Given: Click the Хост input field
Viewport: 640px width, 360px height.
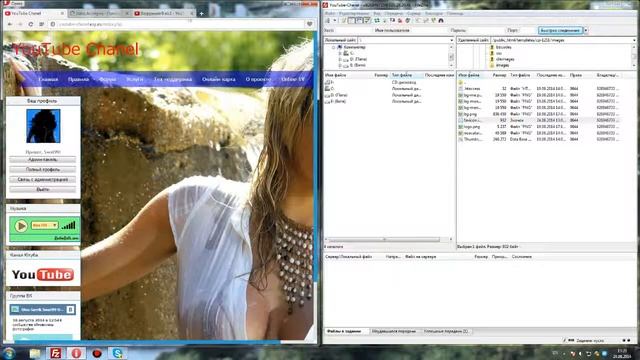Looking at the screenshot, I should click(x=353, y=30).
